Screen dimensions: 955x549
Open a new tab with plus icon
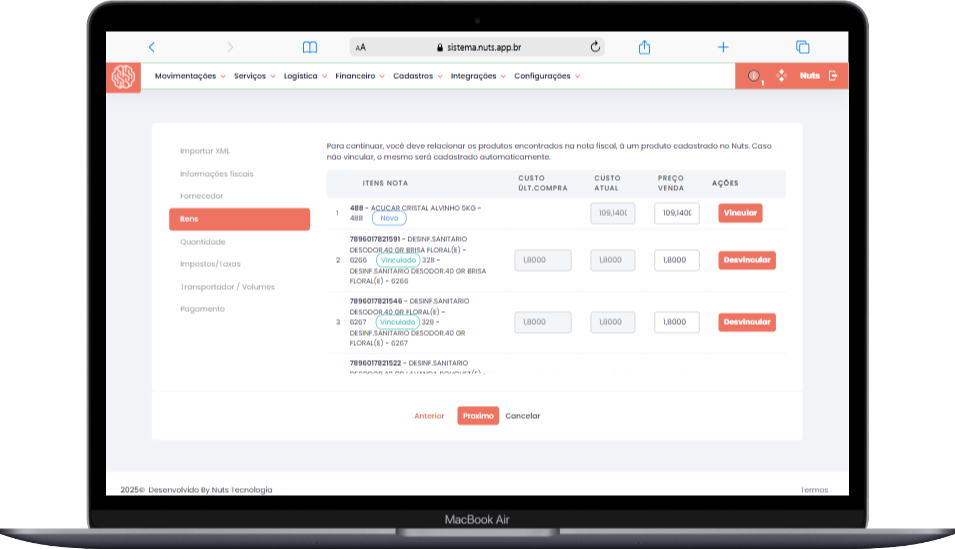coord(723,47)
